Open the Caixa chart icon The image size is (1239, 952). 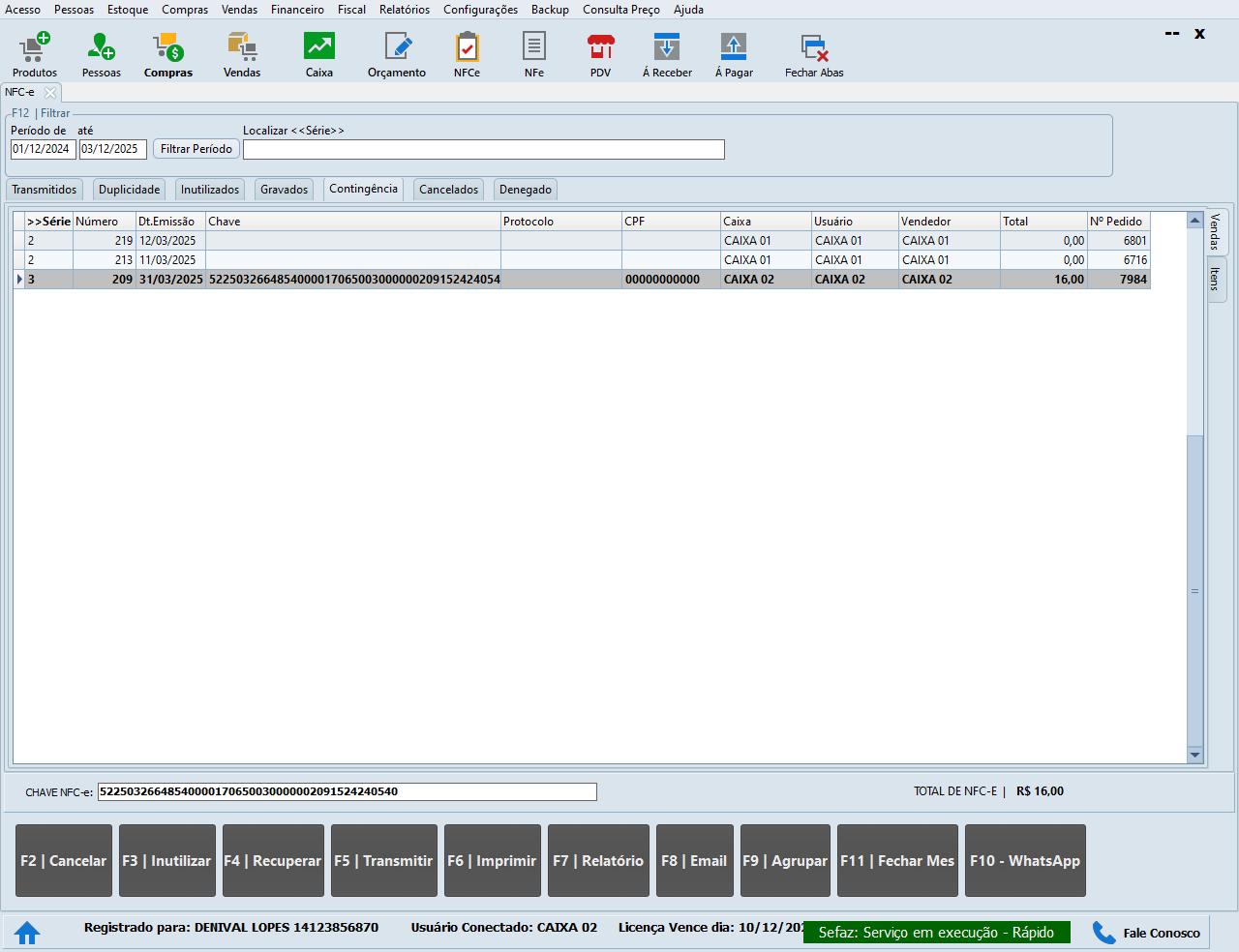318,47
